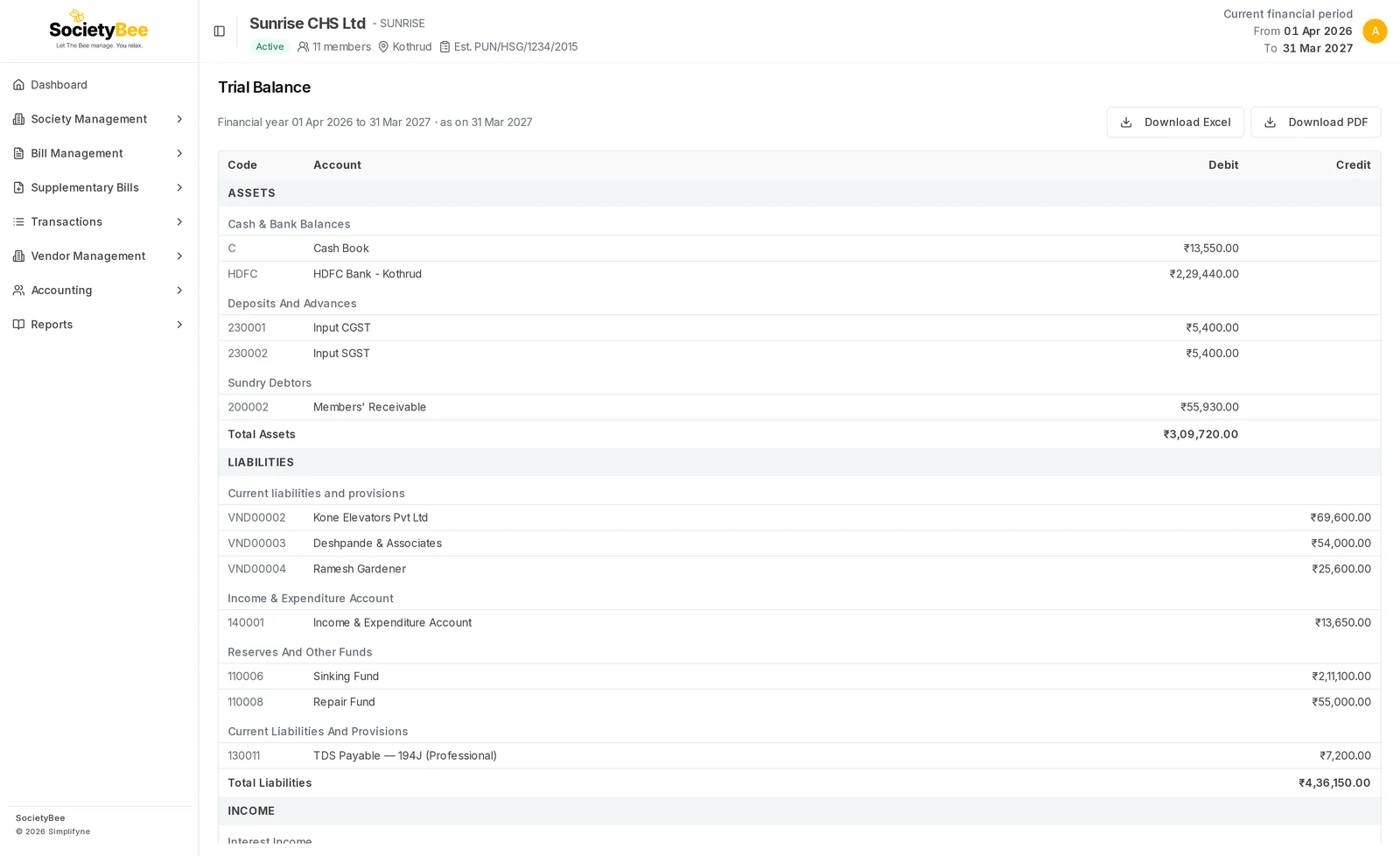The height and width of the screenshot is (856, 1400).
Task: Expand Bill Management chevron
Action: pos(179,153)
